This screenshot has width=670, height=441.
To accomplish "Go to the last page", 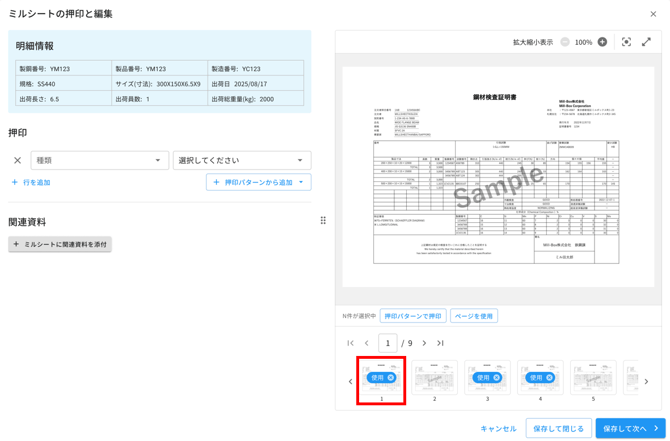I will [x=440, y=343].
